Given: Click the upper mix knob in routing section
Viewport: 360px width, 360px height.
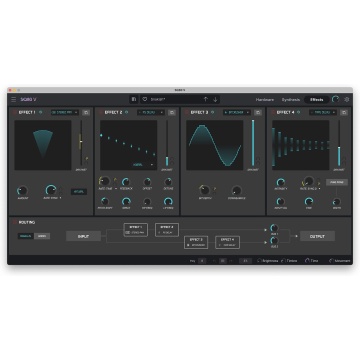Looking at the screenshot, I should click(274, 228).
